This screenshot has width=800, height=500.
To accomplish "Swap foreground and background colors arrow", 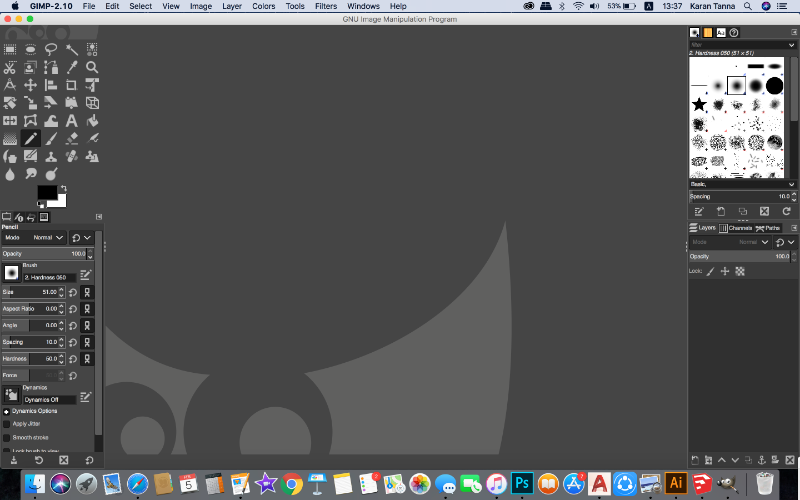I will (x=64, y=188).
